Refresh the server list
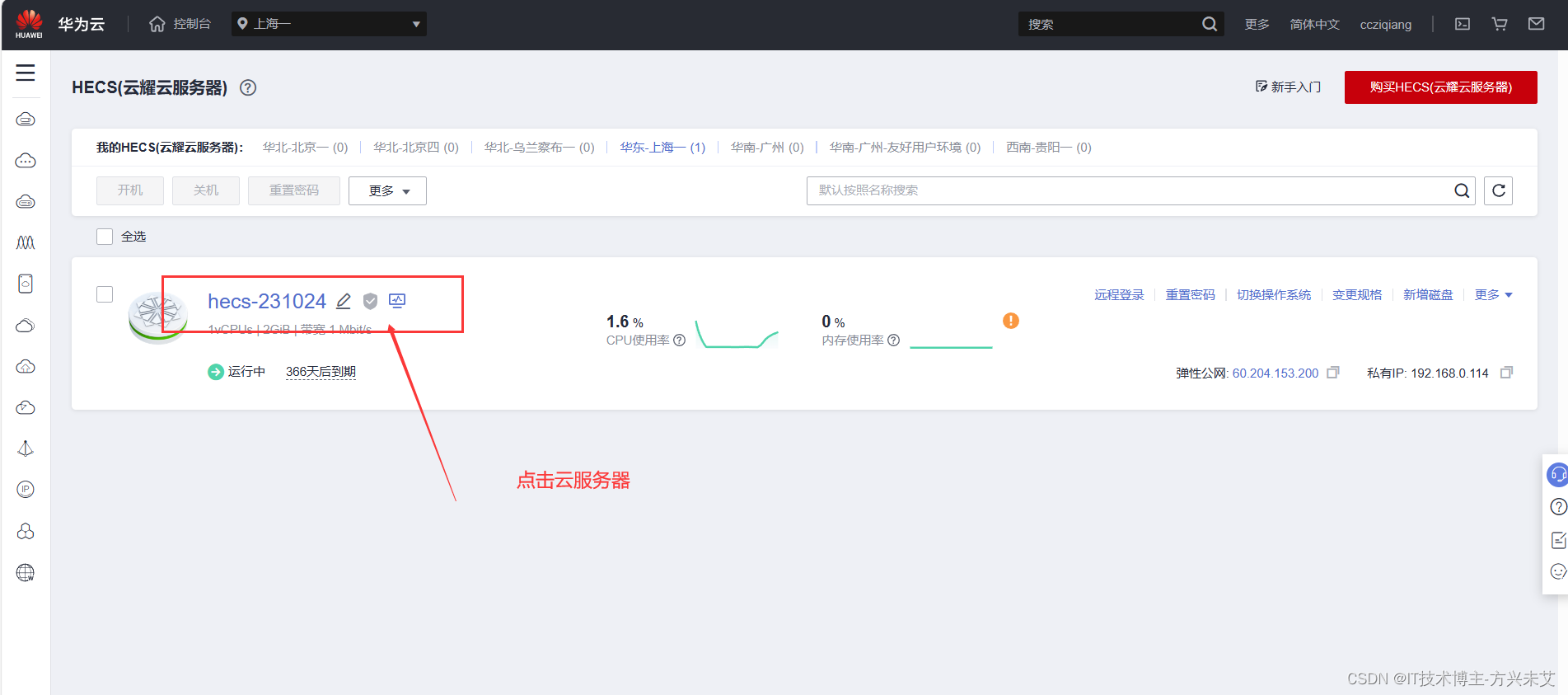 [x=1498, y=190]
